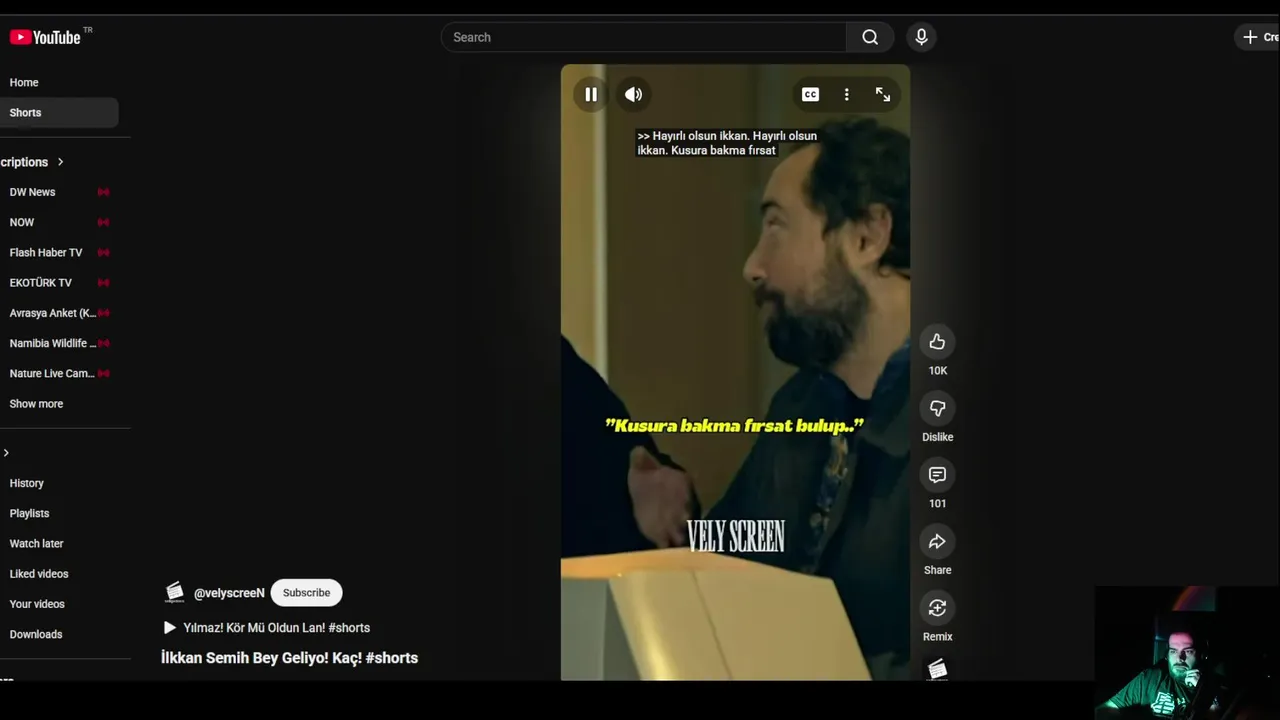This screenshot has height=720, width=1280.
Task: Click the search magnifier button
Action: point(870,37)
